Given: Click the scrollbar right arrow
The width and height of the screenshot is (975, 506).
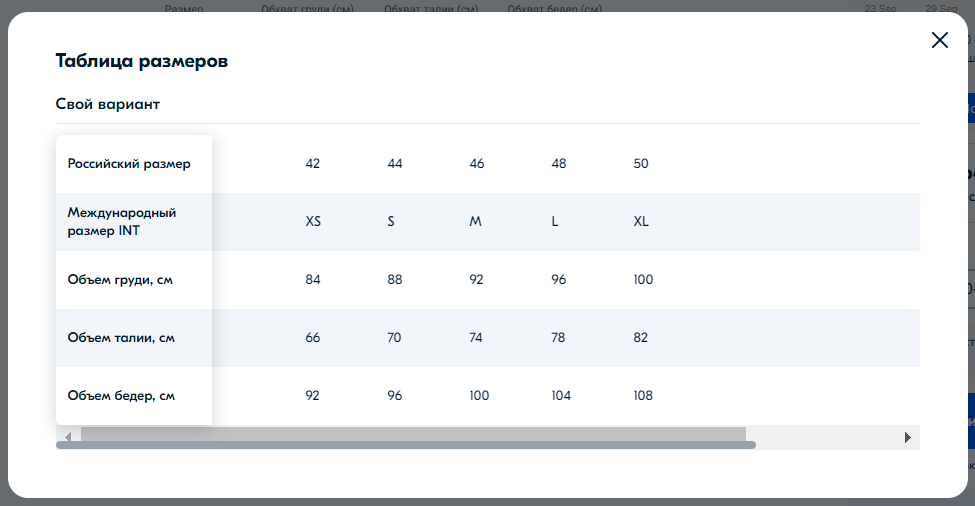Looking at the screenshot, I should (x=907, y=437).
